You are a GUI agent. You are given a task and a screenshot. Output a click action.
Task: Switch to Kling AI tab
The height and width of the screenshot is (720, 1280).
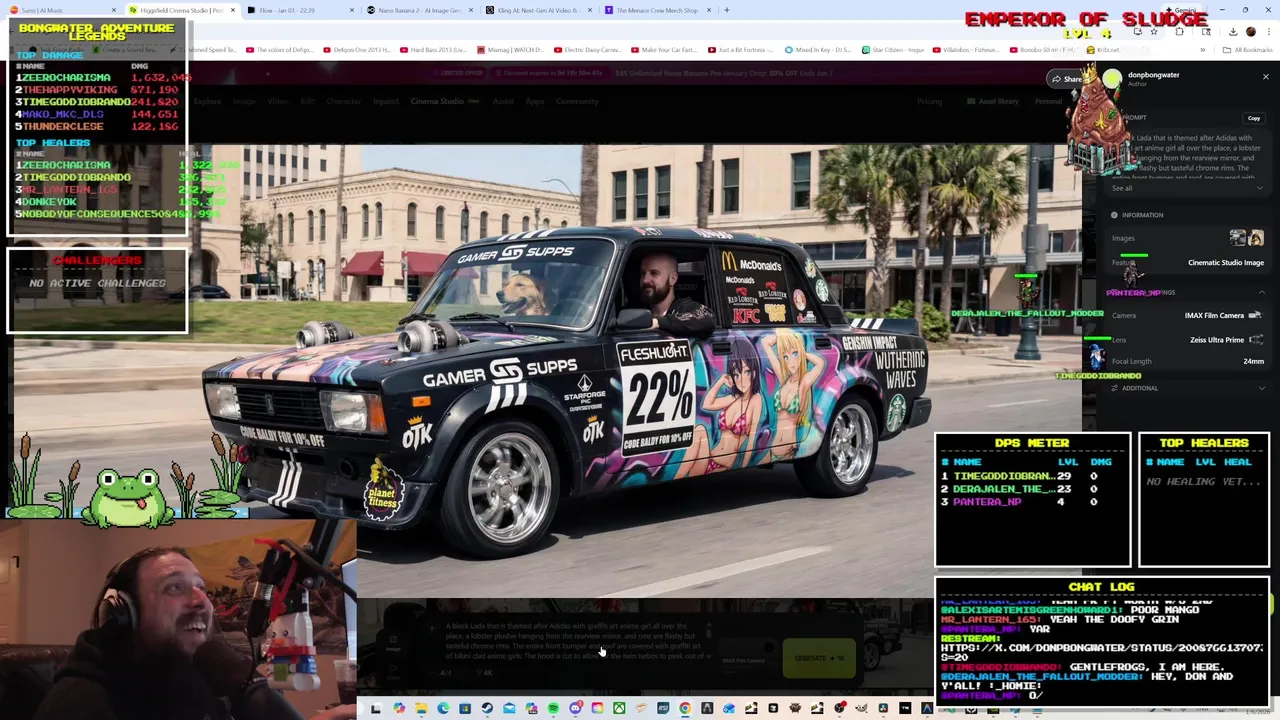pyautogui.click(x=538, y=10)
